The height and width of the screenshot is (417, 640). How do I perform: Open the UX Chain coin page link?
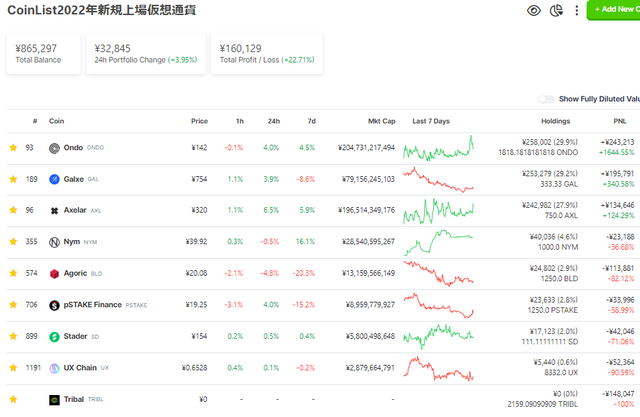click(x=80, y=368)
